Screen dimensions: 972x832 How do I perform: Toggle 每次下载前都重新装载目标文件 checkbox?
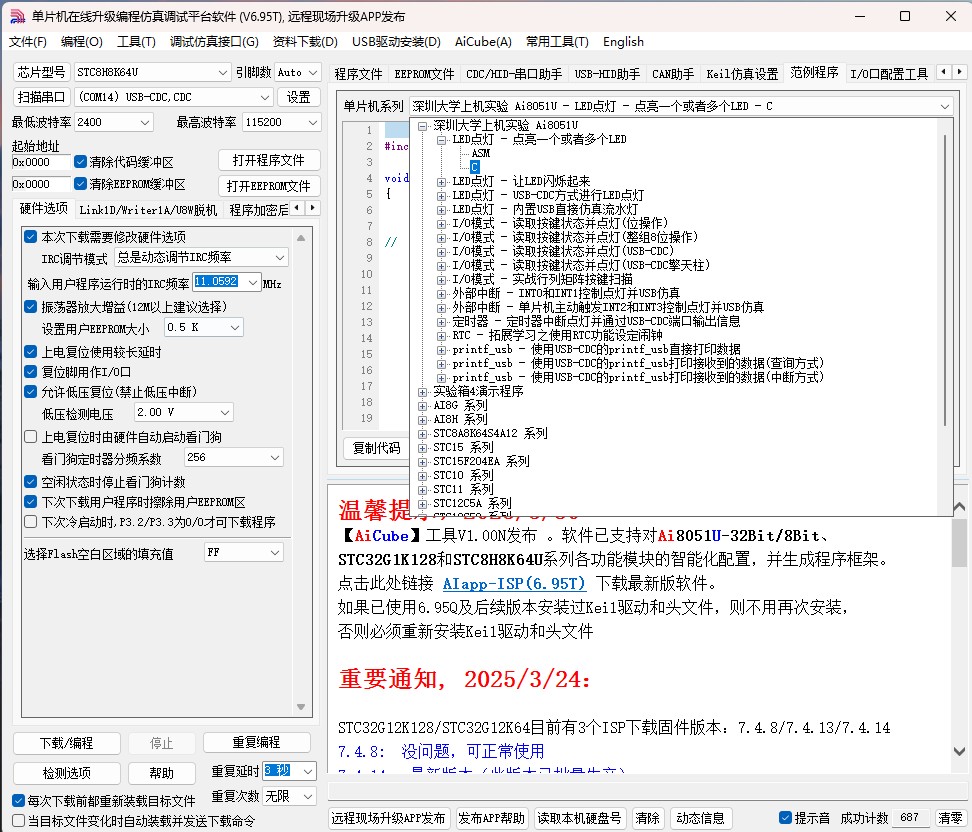tap(19, 800)
